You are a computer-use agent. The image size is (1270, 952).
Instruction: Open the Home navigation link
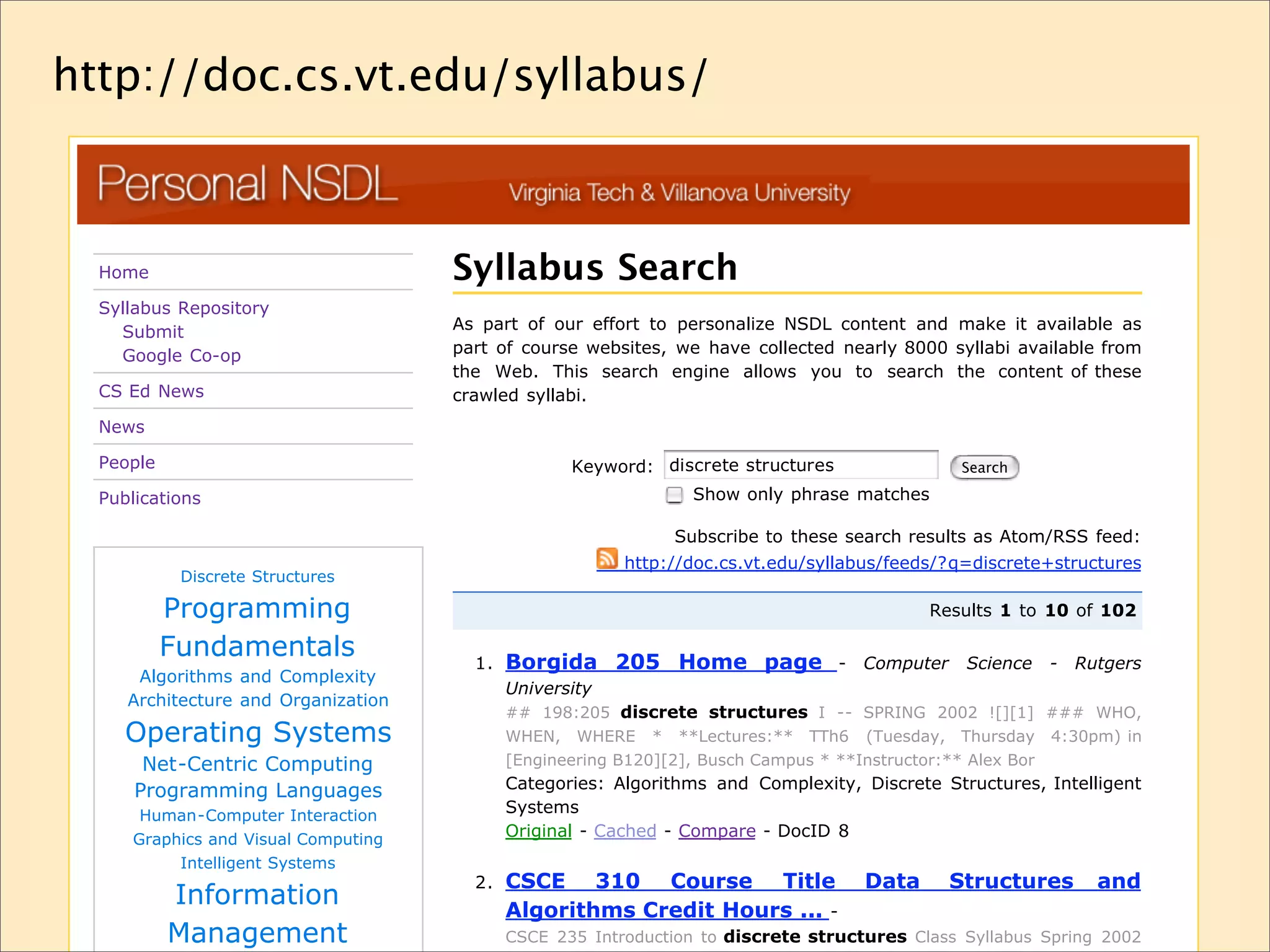pos(123,273)
